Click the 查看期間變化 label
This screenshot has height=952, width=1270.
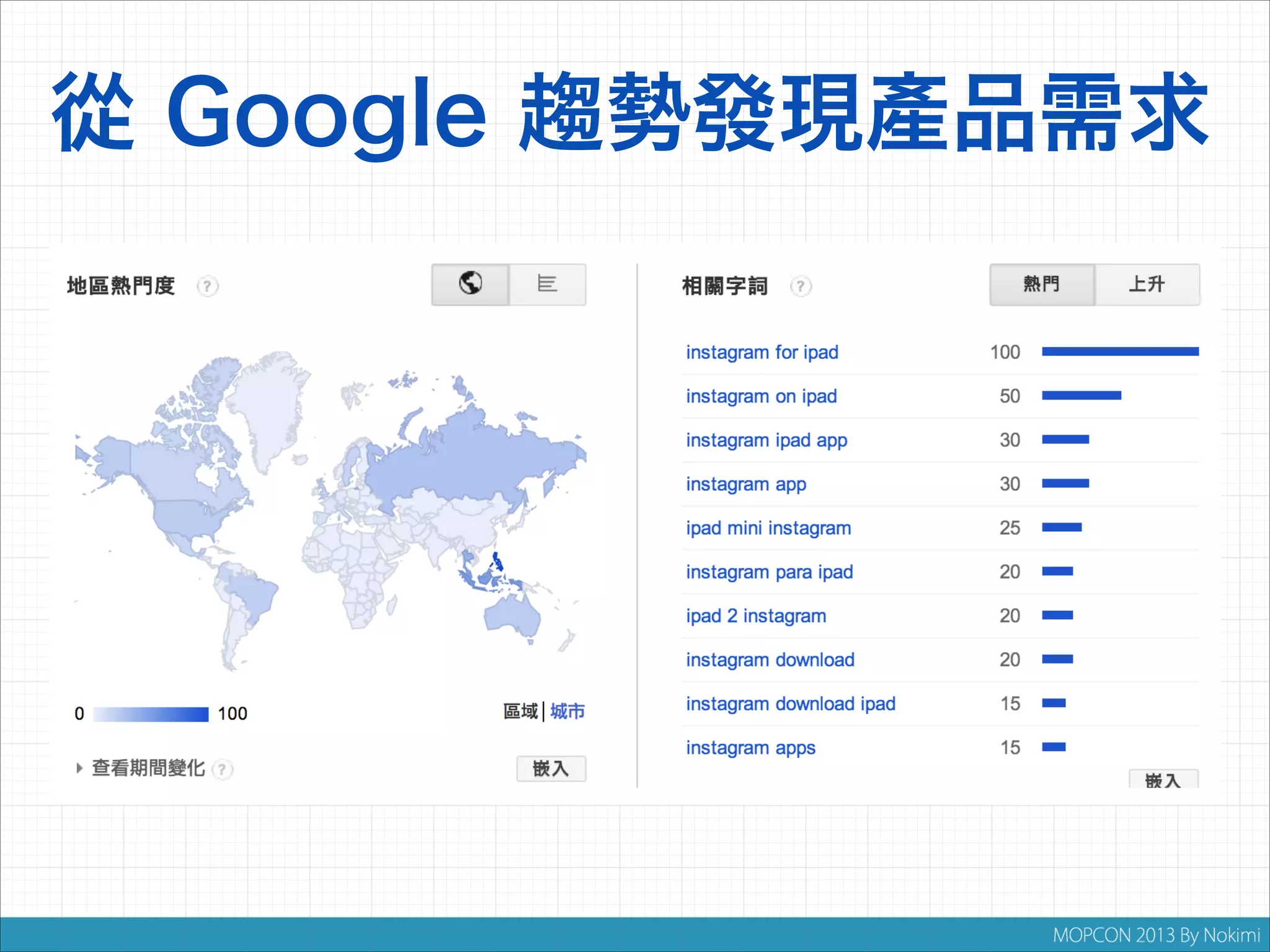tap(149, 769)
